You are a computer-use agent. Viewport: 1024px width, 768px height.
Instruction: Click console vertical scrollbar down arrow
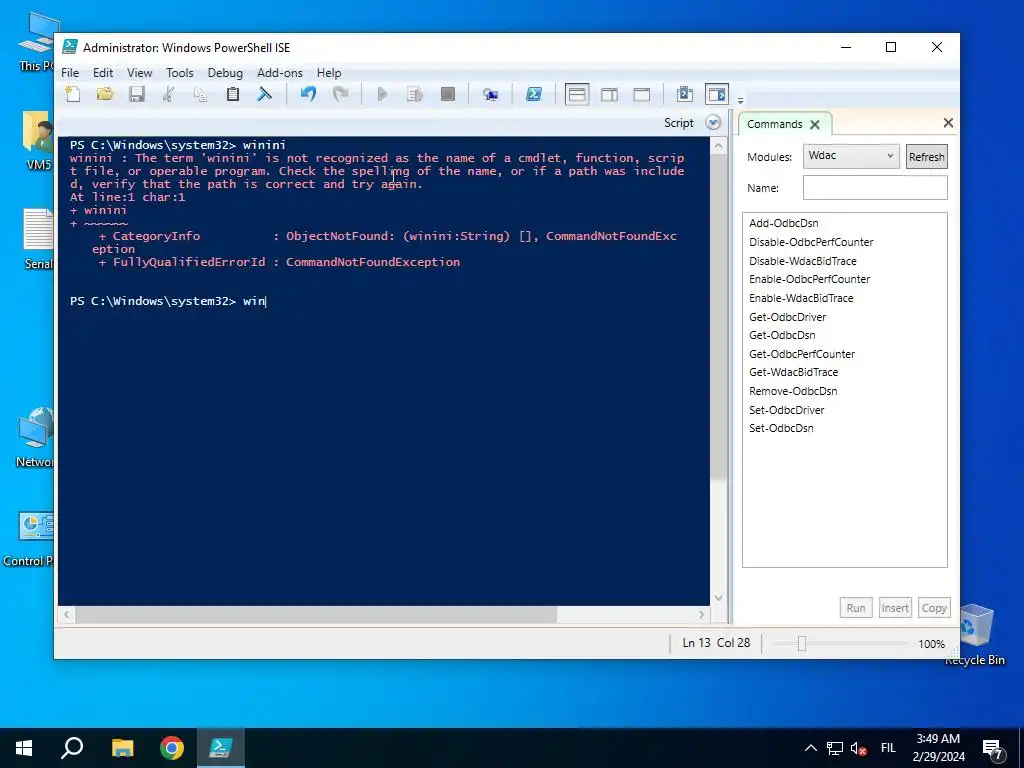[x=718, y=598]
